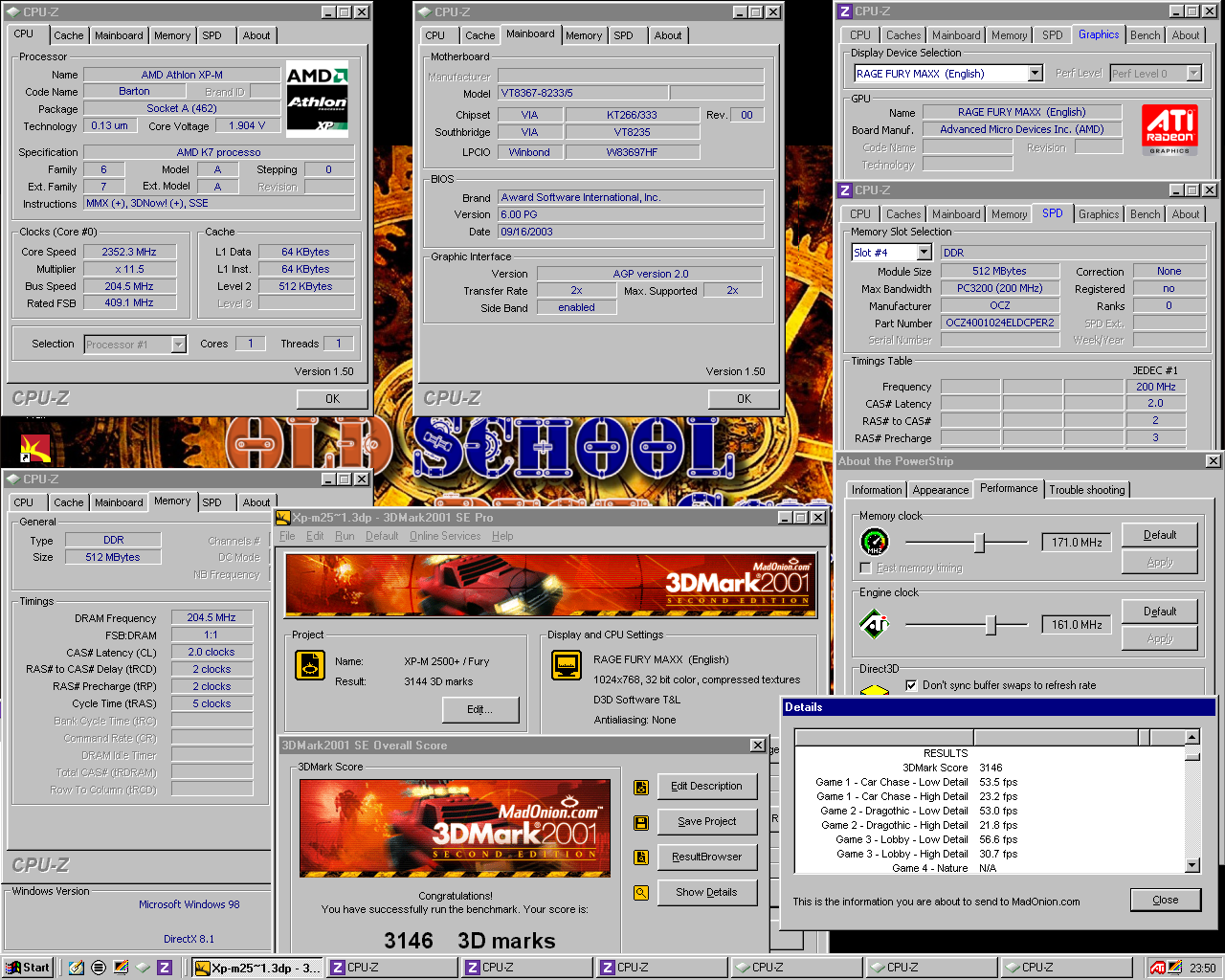This screenshot has width=1225, height=980.
Task: Click the magnifier icon beside Show Details
Action: coord(641,893)
